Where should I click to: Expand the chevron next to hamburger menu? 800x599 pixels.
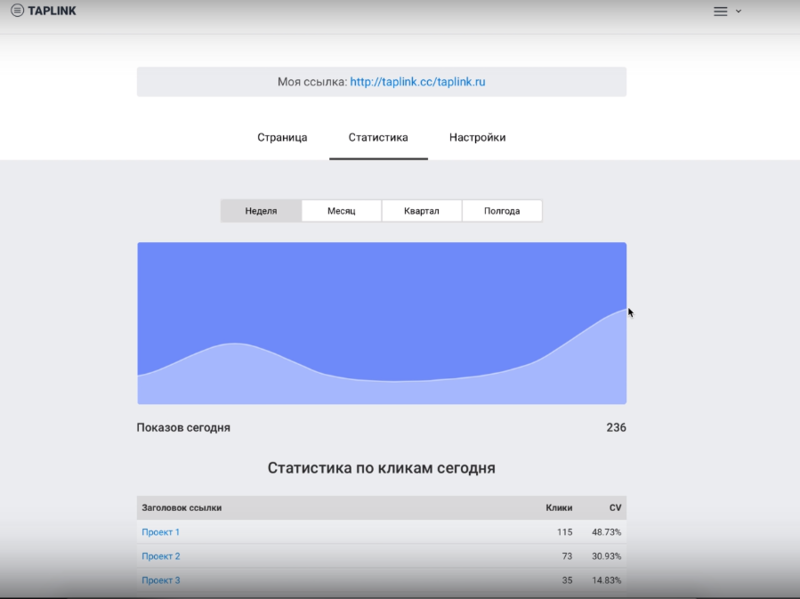pyautogui.click(x=739, y=12)
